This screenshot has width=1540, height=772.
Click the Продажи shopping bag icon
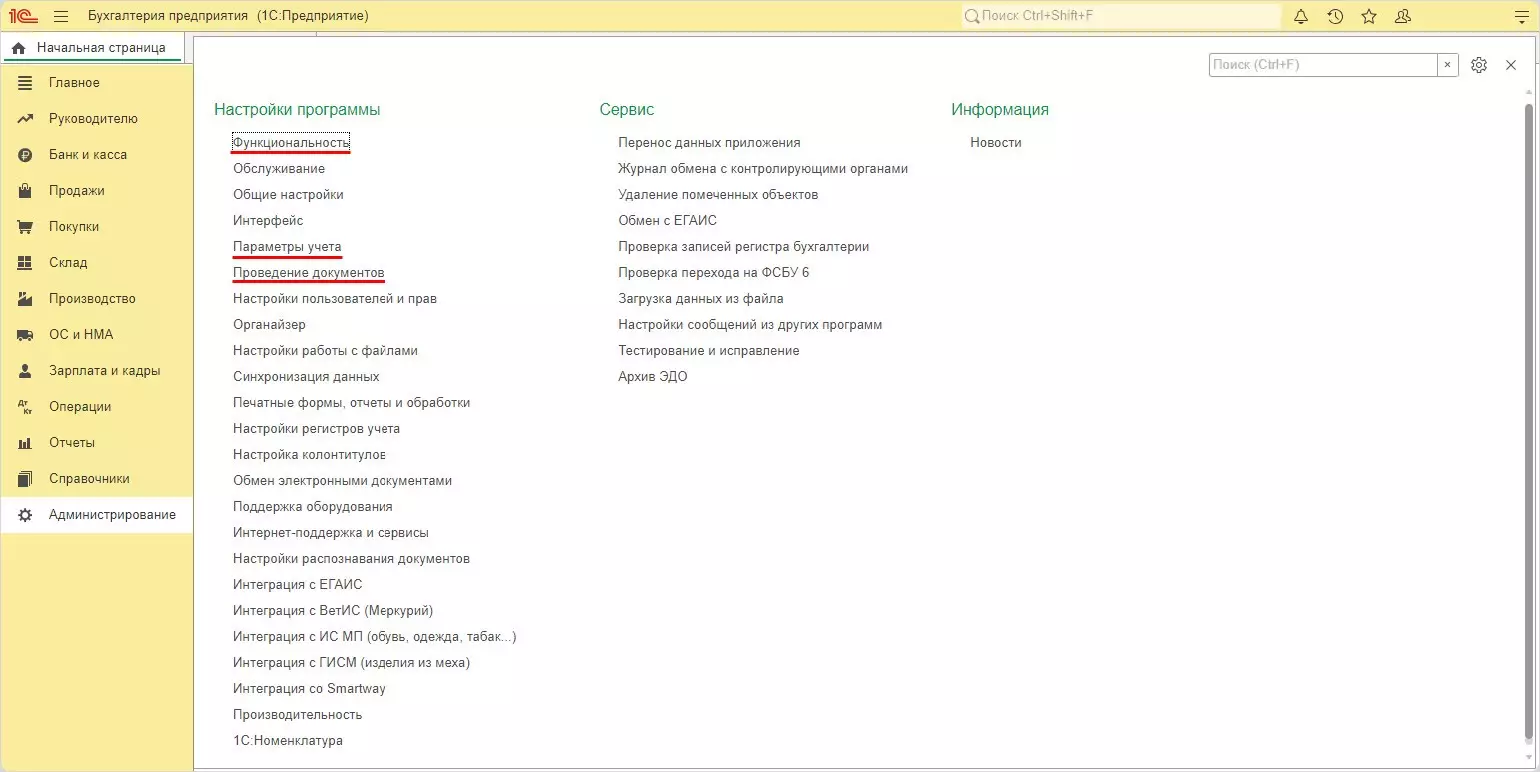pyautogui.click(x=26, y=191)
